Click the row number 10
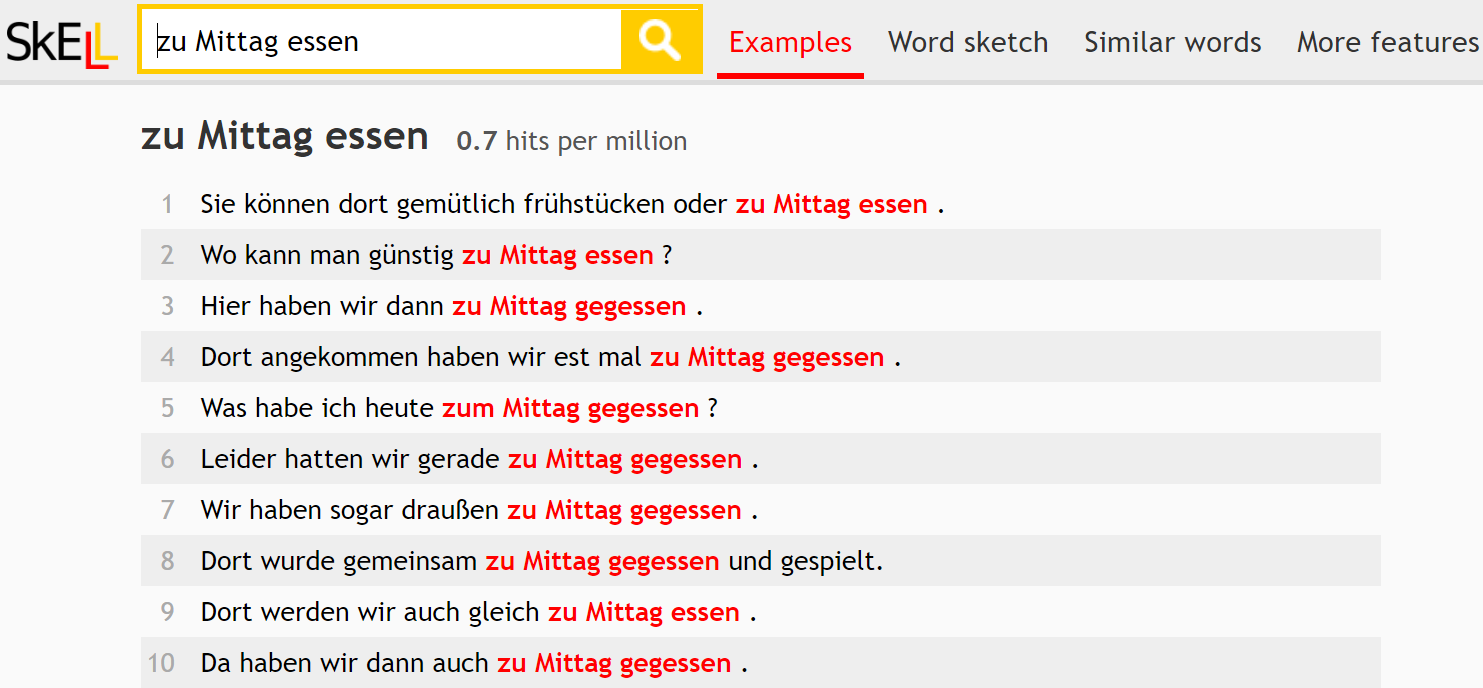Image resolution: width=1483 pixels, height=688 pixels. click(x=161, y=663)
